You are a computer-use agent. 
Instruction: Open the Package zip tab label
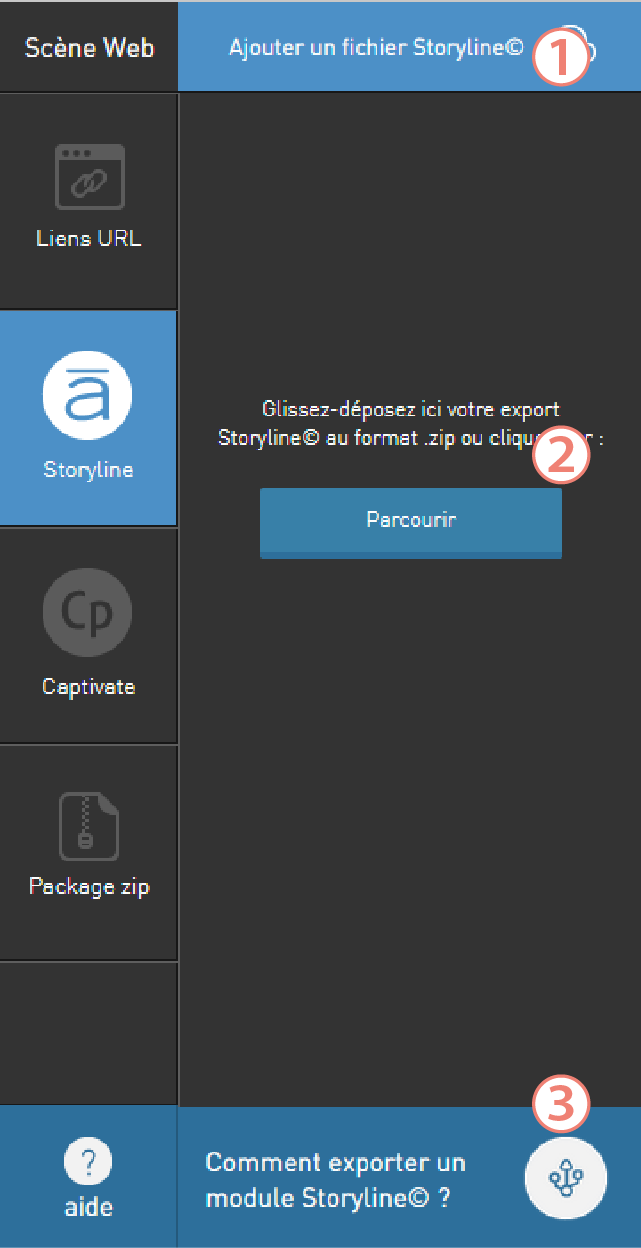pyautogui.click(x=89, y=887)
